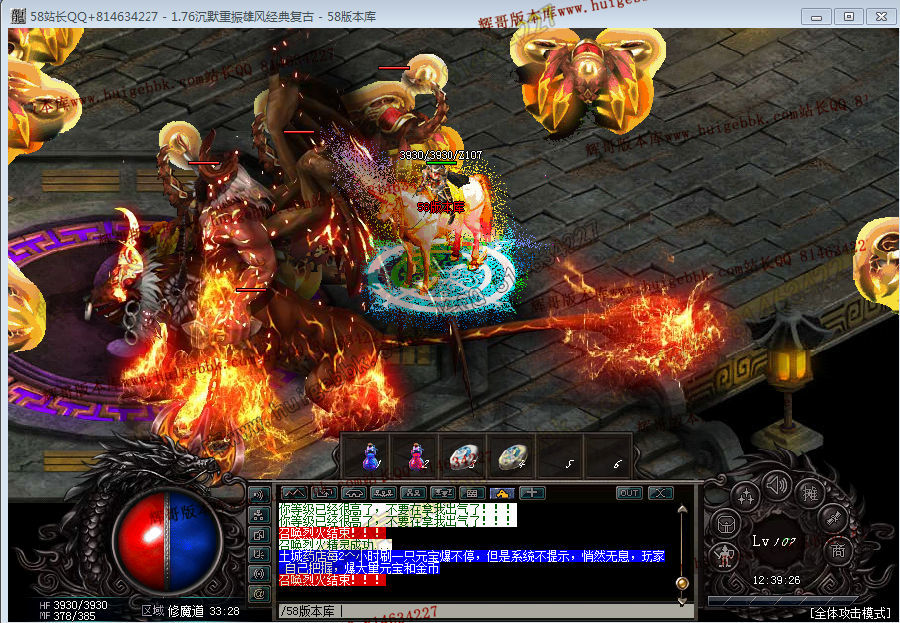The height and width of the screenshot is (623, 900).
Task: Open the keyboard icon button above chat
Action: point(472,493)
